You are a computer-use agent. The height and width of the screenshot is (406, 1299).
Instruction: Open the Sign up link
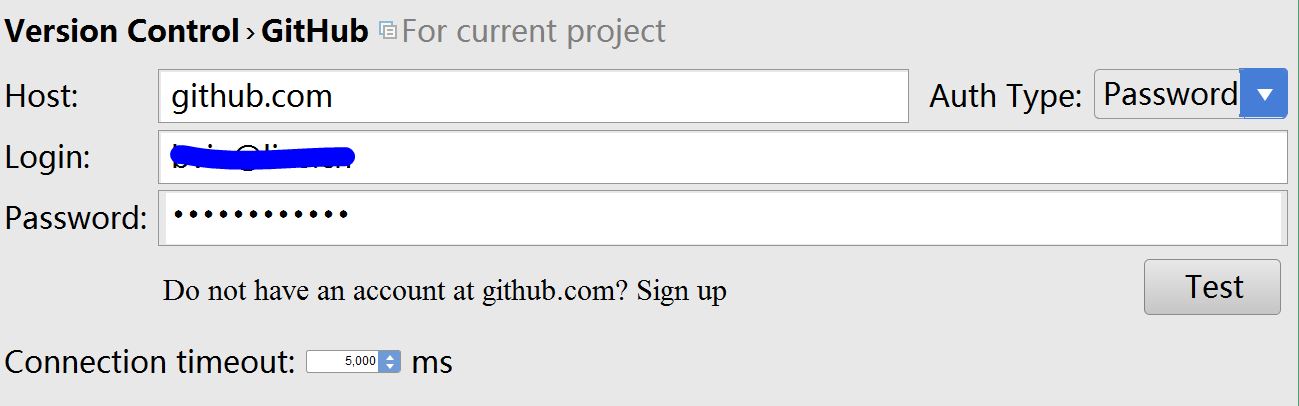(x=682, y=291)
